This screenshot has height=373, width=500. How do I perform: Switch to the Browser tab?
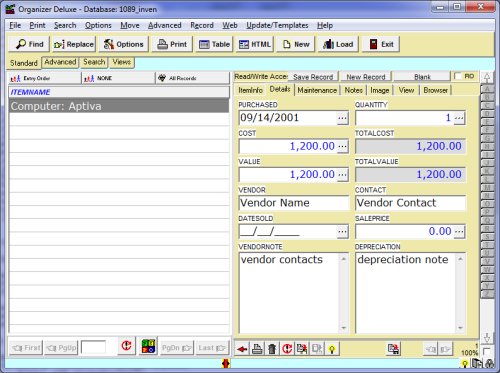(x=436, y=90)
